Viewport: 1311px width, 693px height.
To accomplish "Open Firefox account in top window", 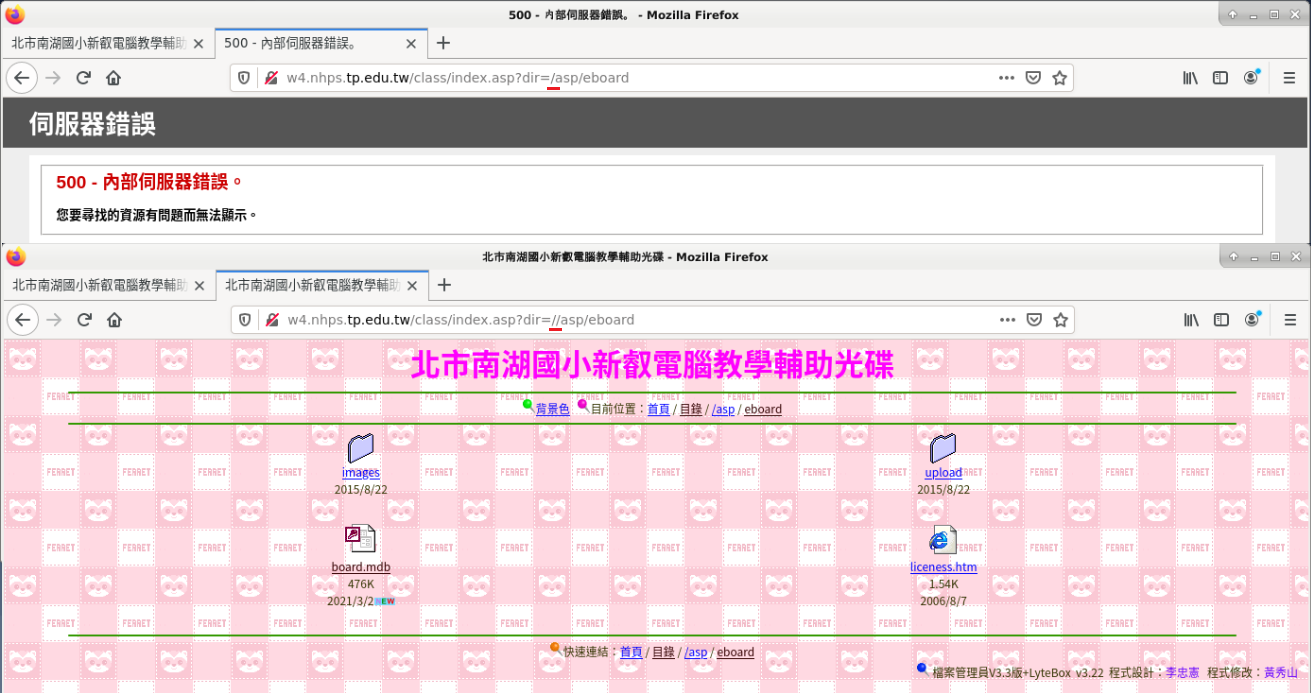I will click(1252, 78).
